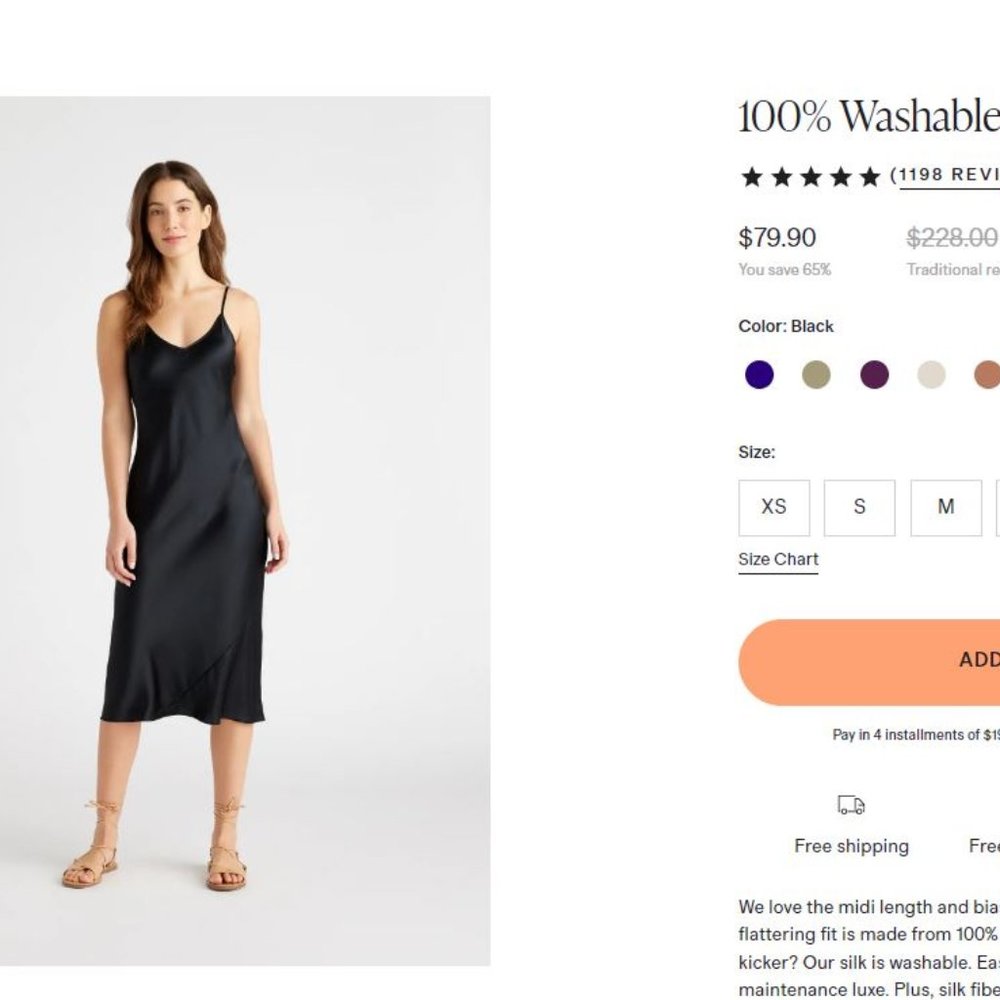Open the Size Chart
This screenshot has height=1000, width=1000.
click(777, 559)
